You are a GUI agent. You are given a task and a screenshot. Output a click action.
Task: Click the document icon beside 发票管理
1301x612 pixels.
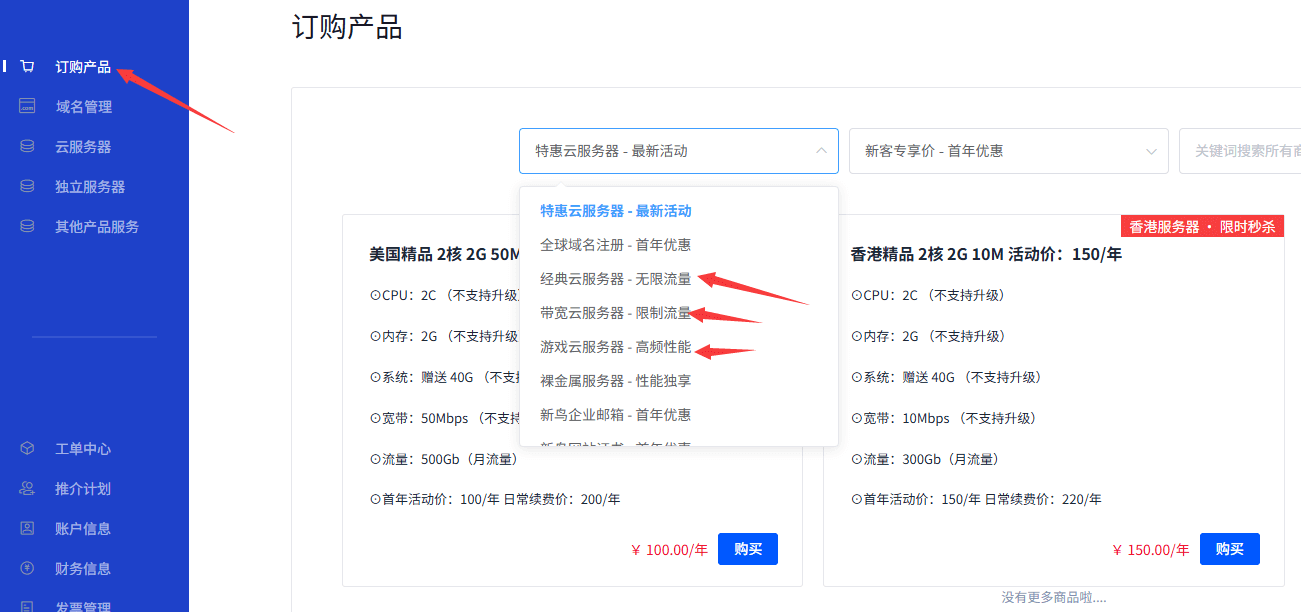(x=28, y=606)
